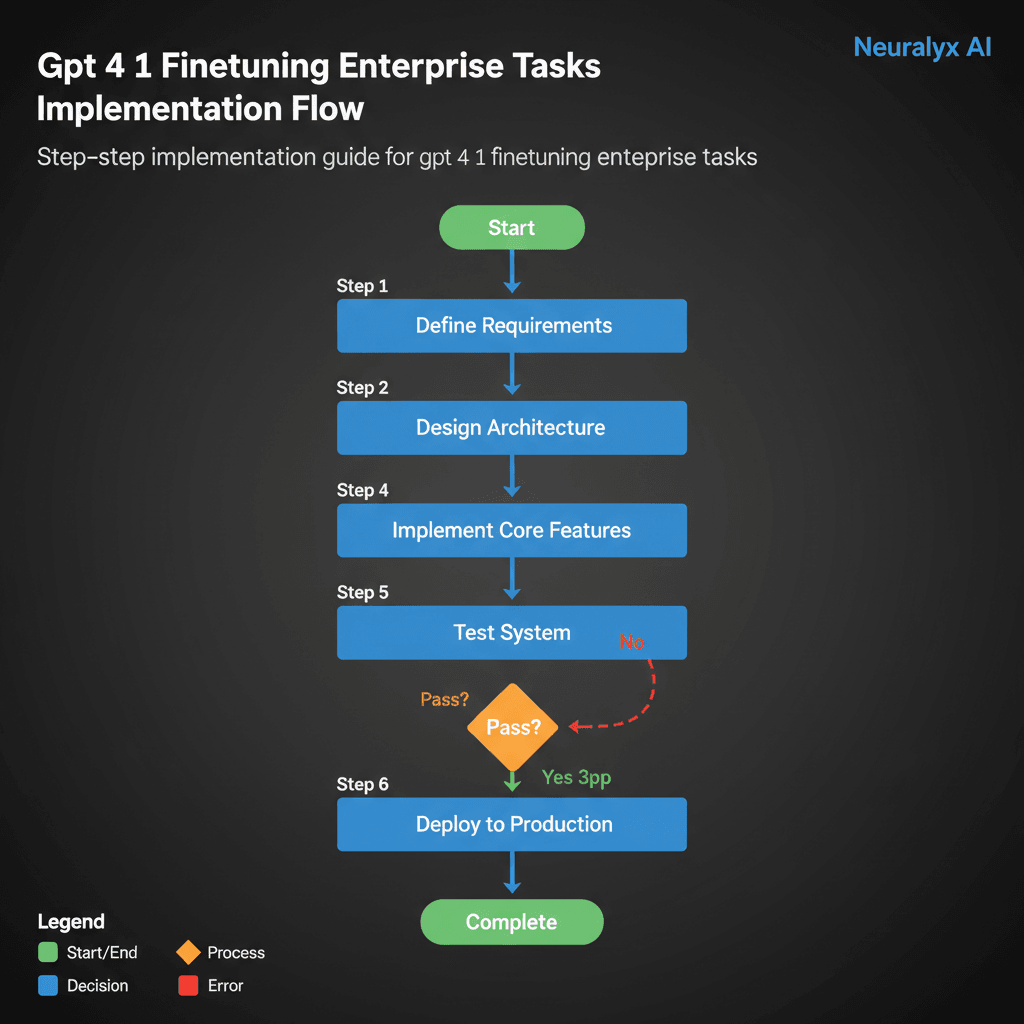Click the Step 6 label
Screen dimensions: 1024x1024
click(362, 784)
